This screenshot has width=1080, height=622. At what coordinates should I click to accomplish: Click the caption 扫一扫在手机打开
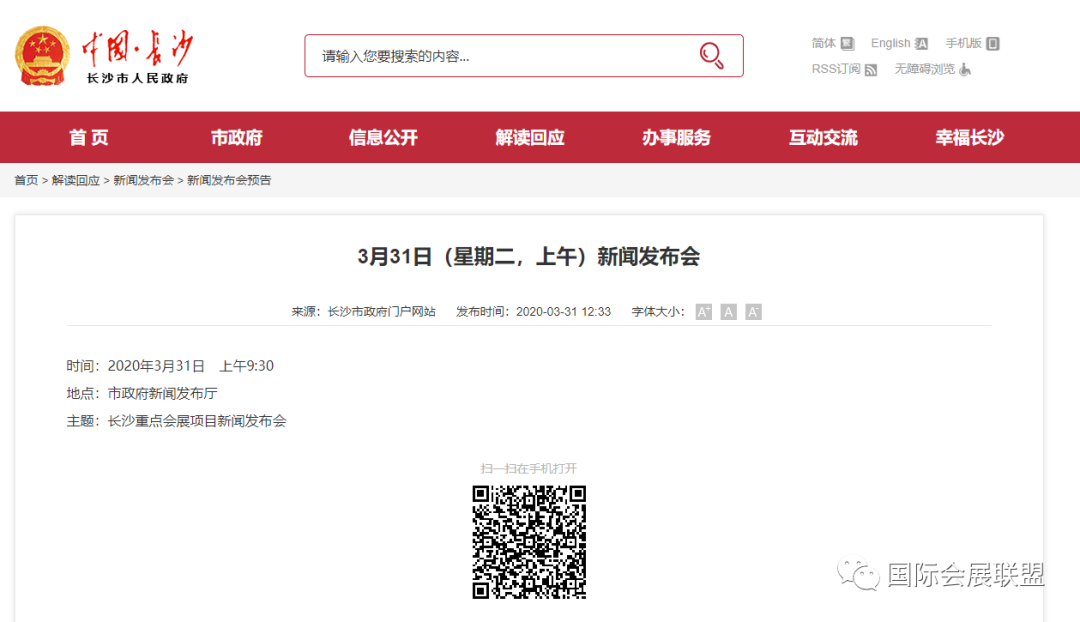[x=529, y=468]
